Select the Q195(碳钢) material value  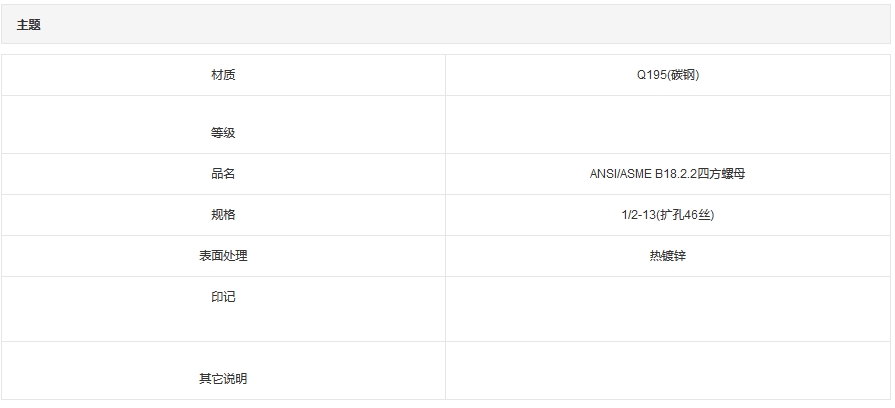click(x=667, y=75)
